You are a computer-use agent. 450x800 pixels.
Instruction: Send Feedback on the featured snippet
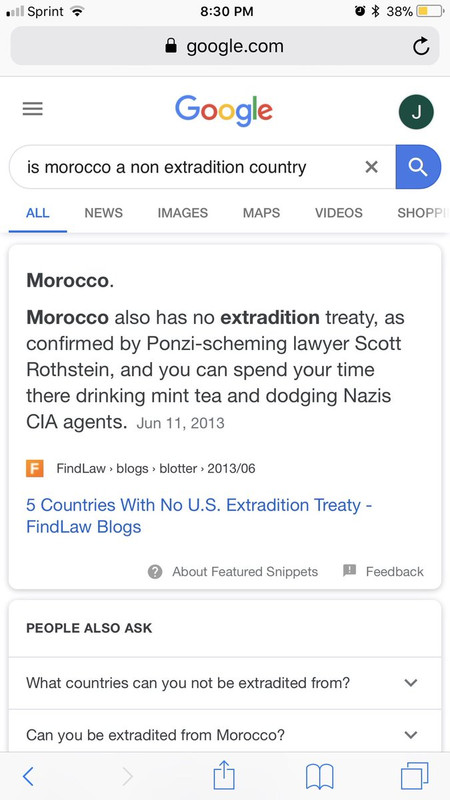click(x=384, y=571)
